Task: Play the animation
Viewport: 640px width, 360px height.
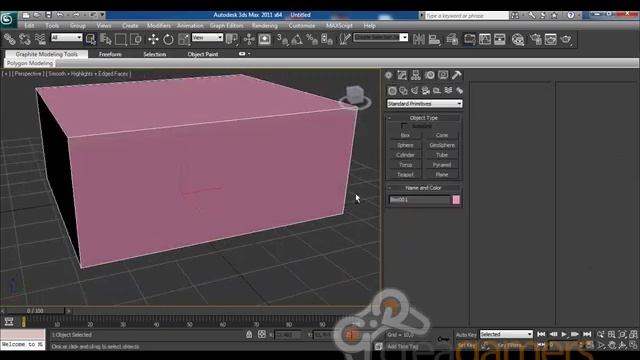Action: click(564, 334)
